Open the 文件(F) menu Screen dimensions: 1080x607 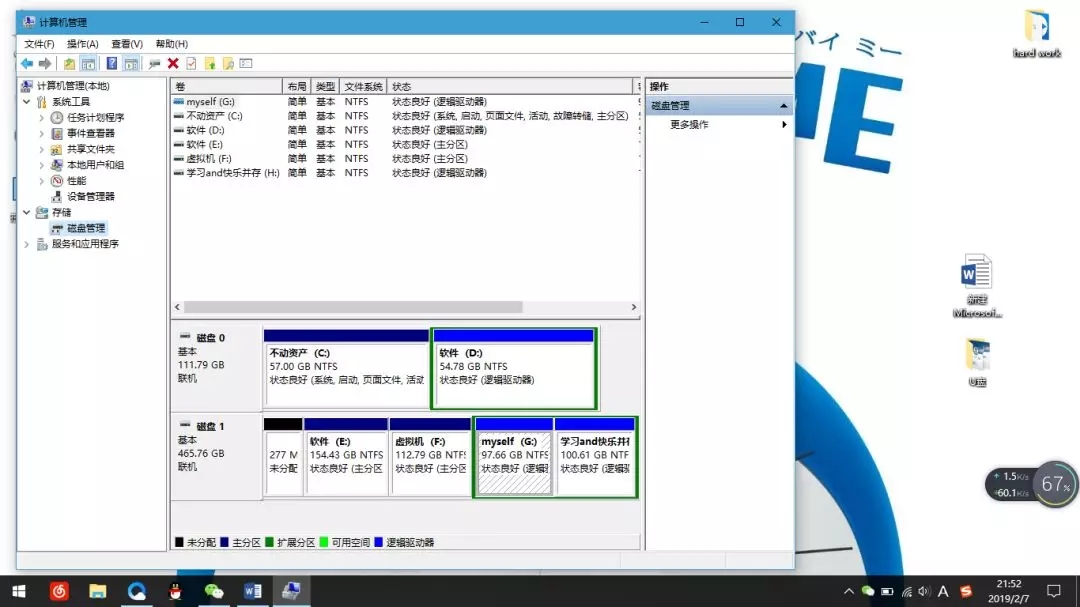tap(39, 43)
